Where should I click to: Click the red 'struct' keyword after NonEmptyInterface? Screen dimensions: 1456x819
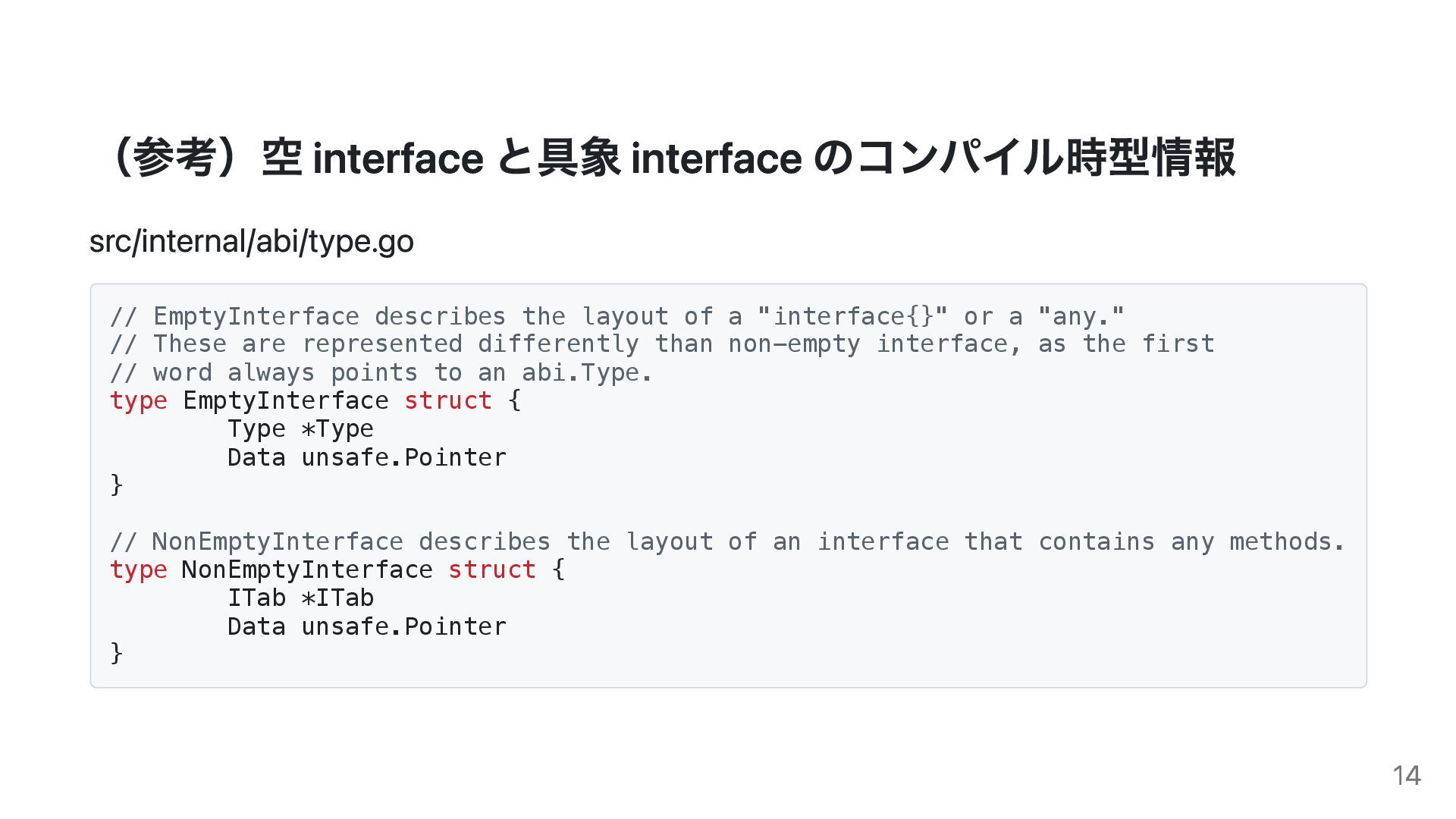tap(492, 570)
